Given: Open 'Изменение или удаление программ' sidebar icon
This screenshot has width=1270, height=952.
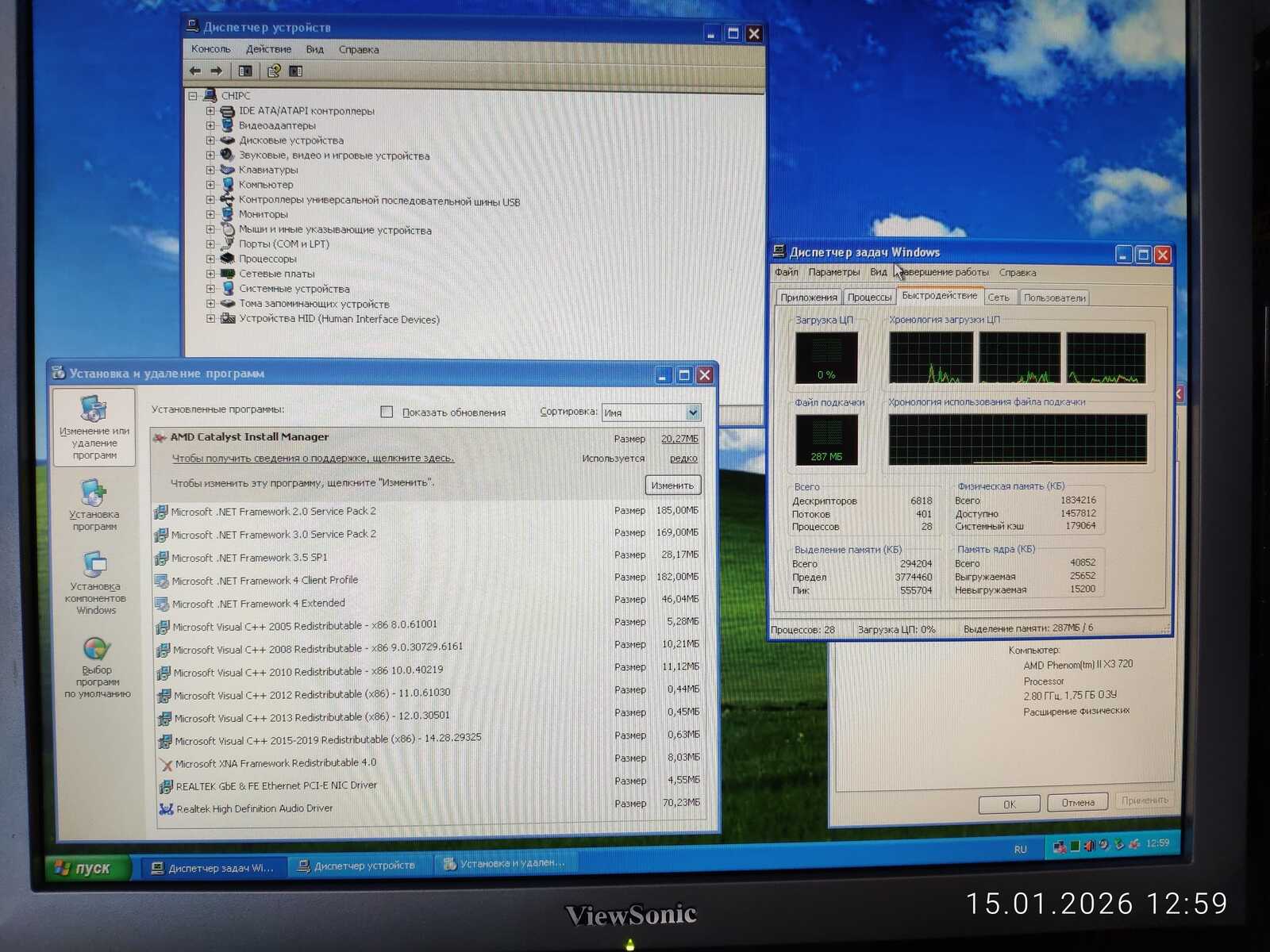Looking at the screenshot, I should pyautogui.click(x=94, y=409).
